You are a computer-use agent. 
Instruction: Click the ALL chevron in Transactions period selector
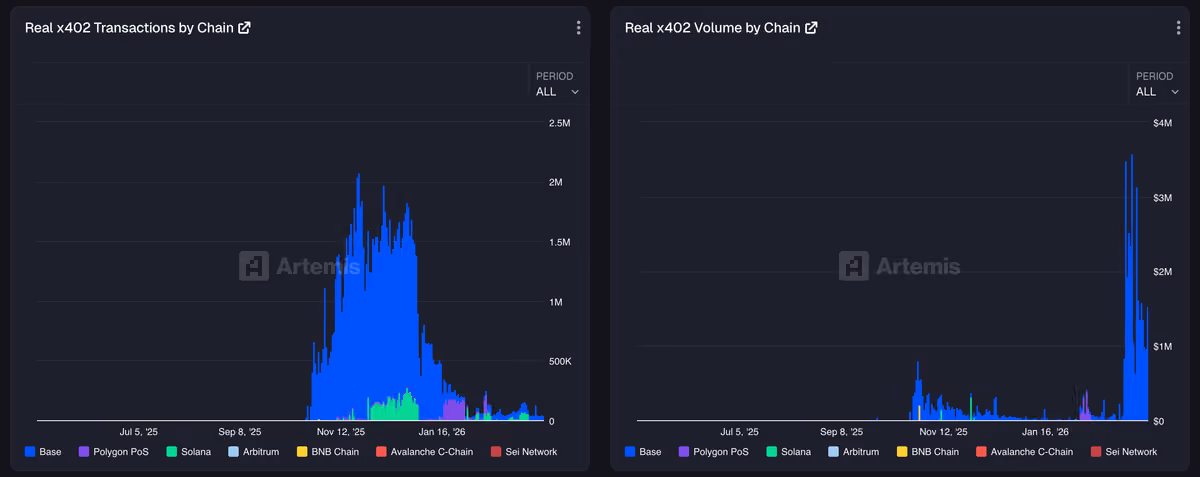(575, 92)
